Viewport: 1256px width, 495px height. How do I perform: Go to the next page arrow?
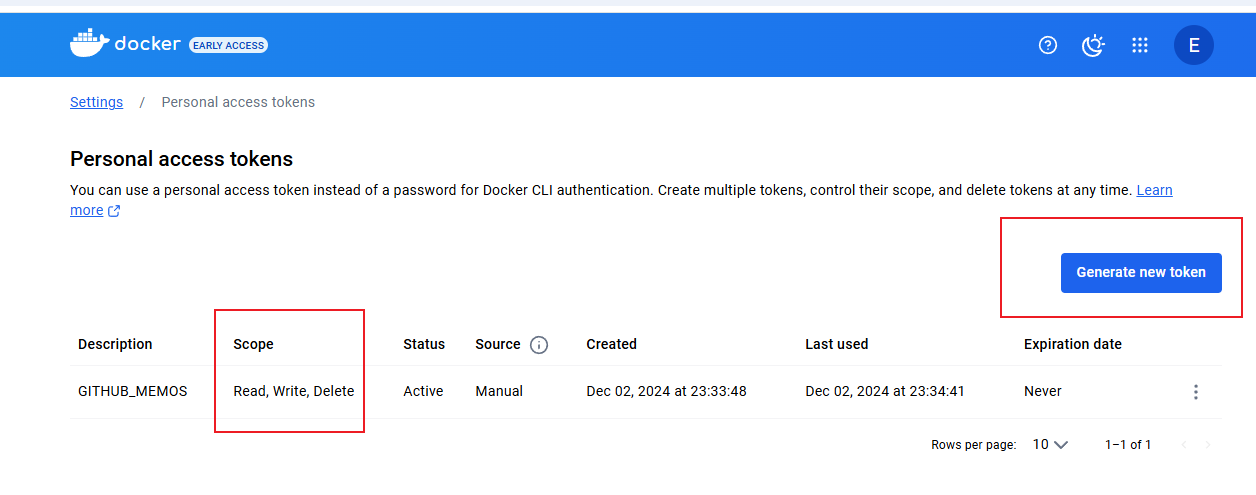click(1208, 444)
